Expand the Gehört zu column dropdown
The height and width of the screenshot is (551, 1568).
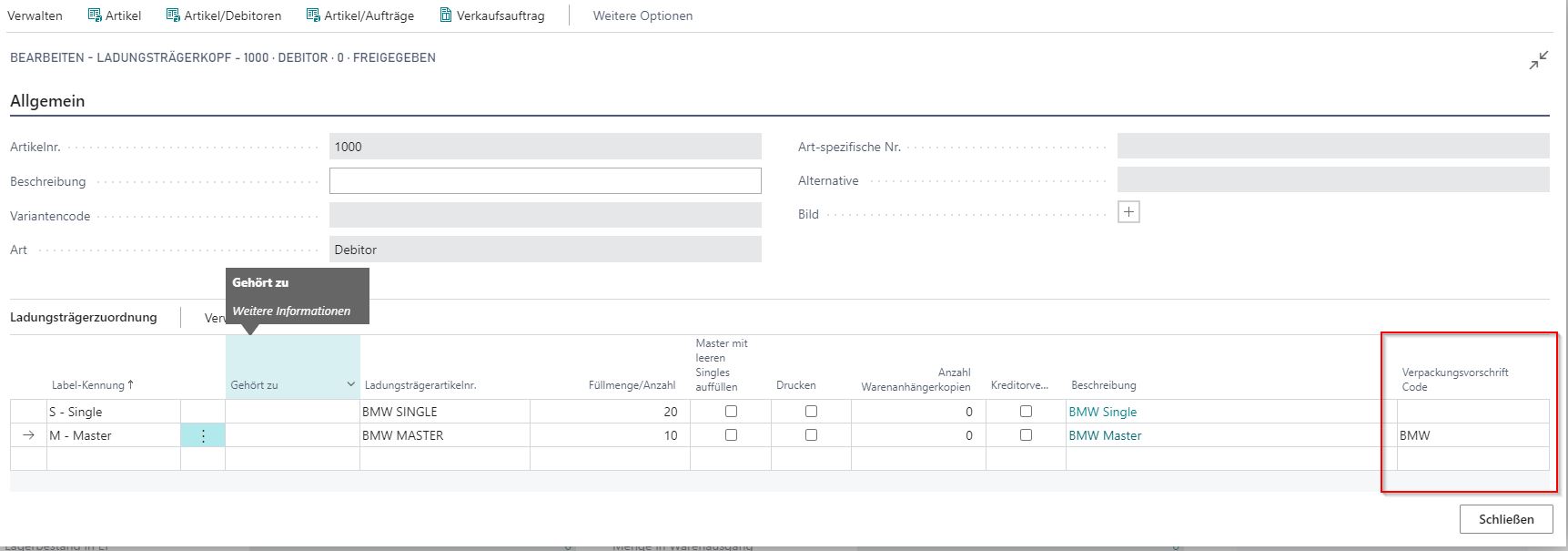point(350,385)
